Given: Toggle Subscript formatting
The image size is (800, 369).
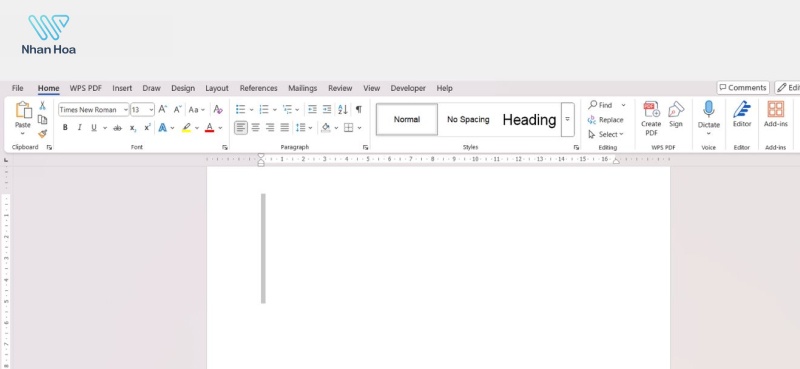Looking at the screenshot, I should [x=133, y=128].
